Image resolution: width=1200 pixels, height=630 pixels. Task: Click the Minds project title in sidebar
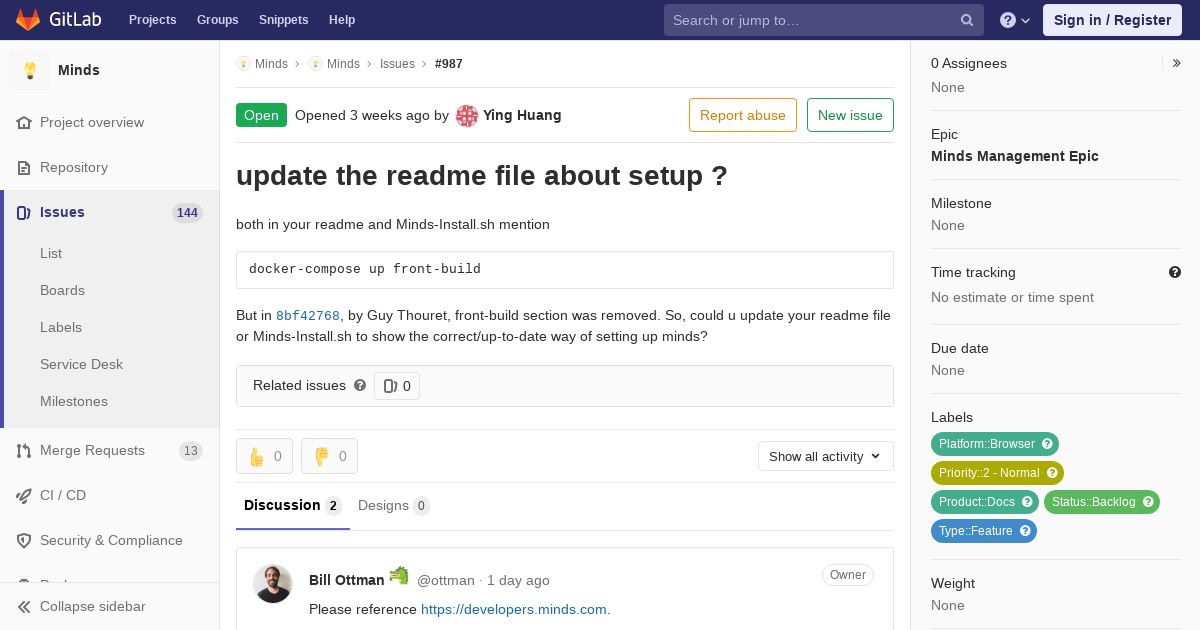[79, 70]
